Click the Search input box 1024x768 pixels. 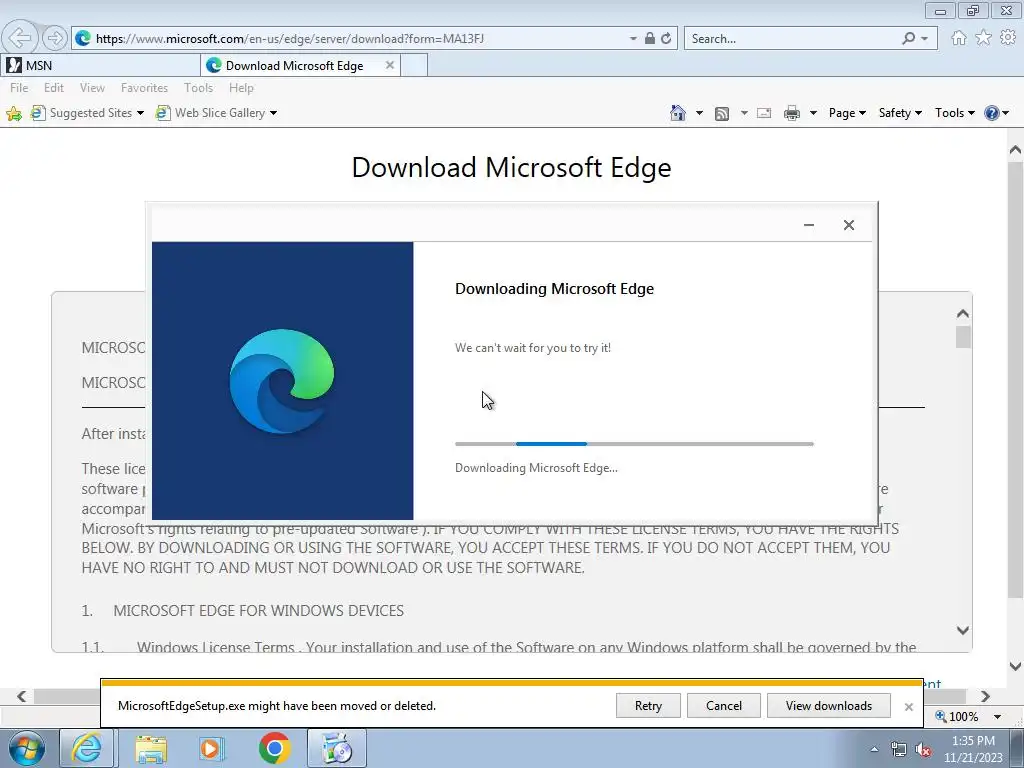coord(793,39)
